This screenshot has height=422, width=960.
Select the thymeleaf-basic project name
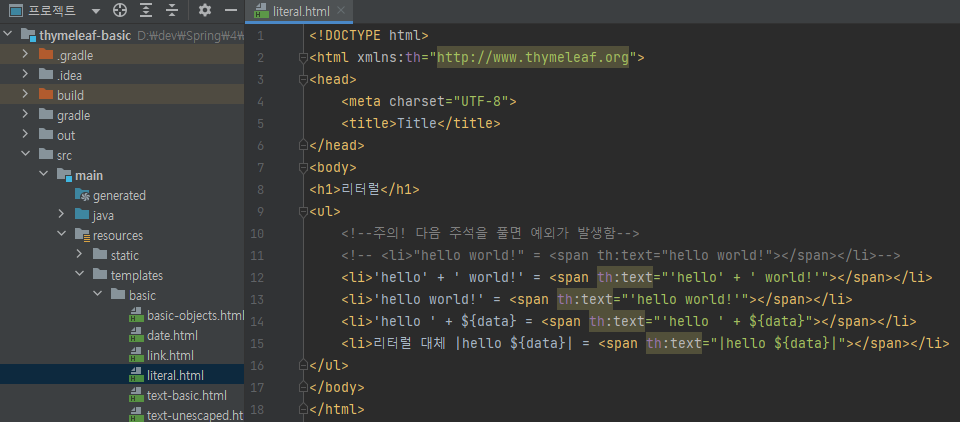[85, 36]
